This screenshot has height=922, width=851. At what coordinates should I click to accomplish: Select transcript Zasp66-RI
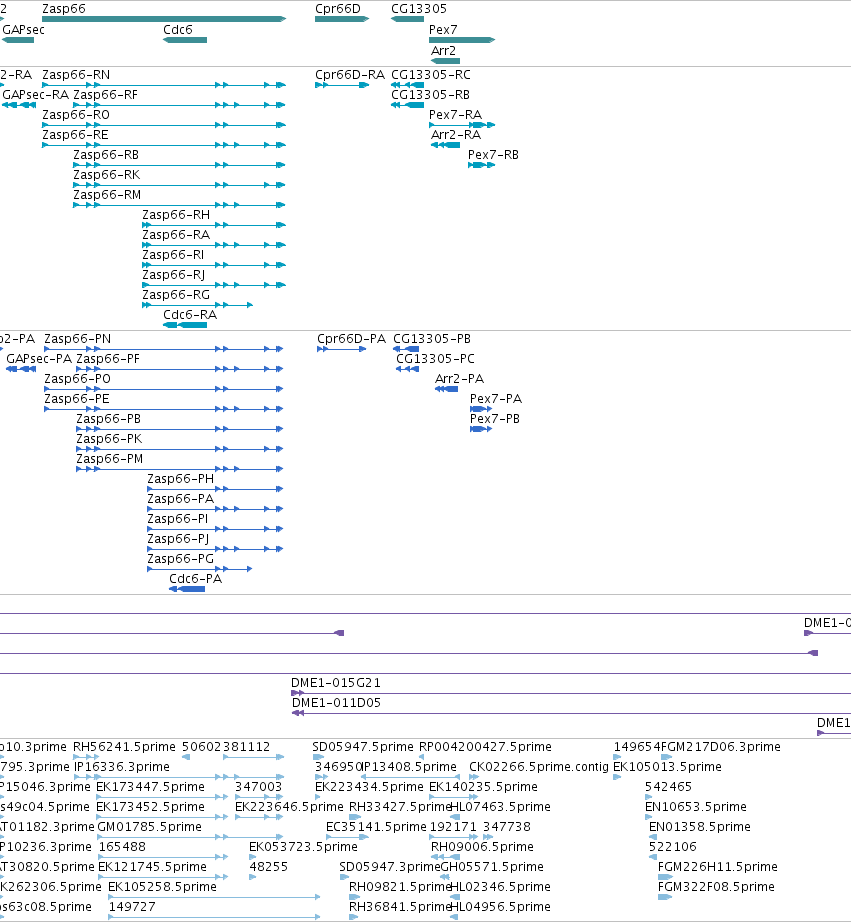coord(173,255)
